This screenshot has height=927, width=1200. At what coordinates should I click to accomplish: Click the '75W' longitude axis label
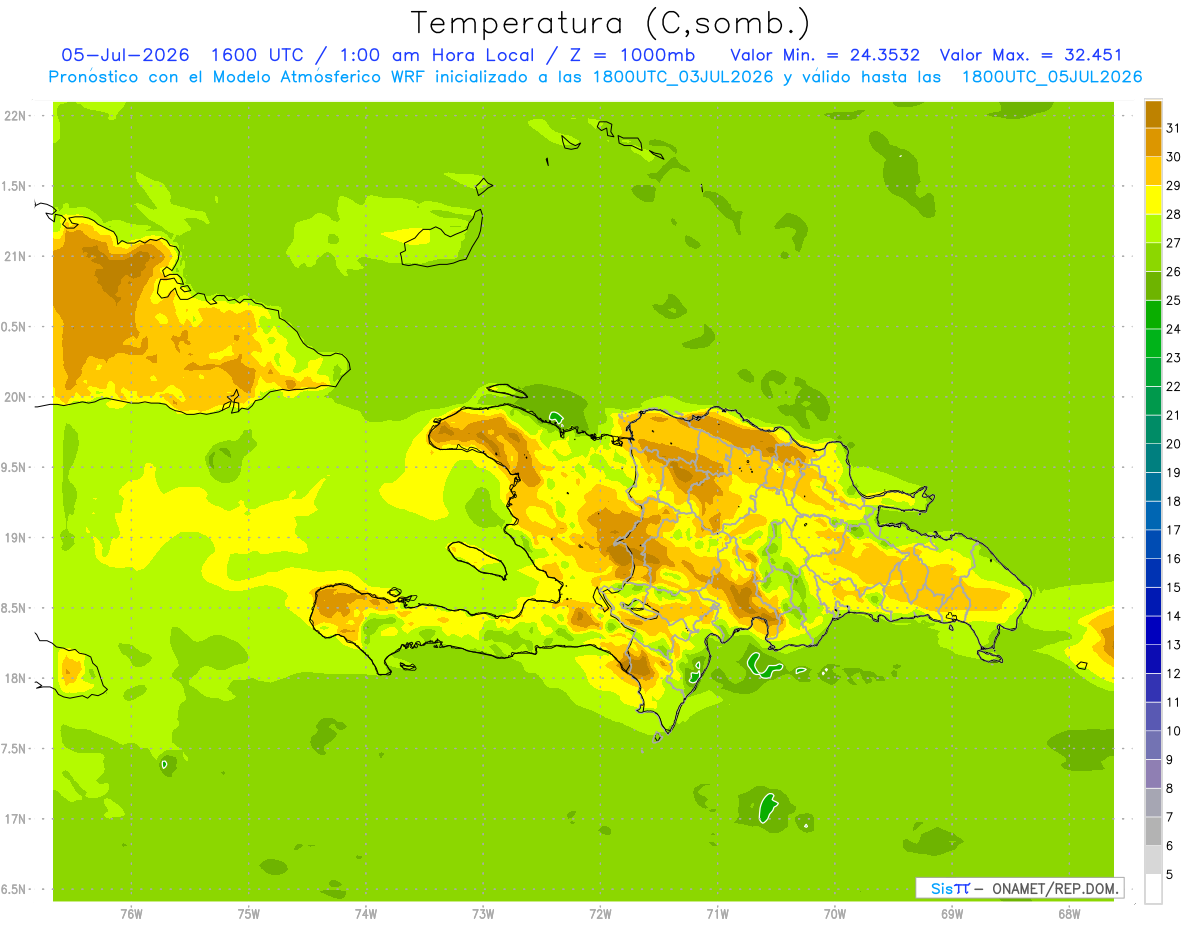click(x=249, y=913)
